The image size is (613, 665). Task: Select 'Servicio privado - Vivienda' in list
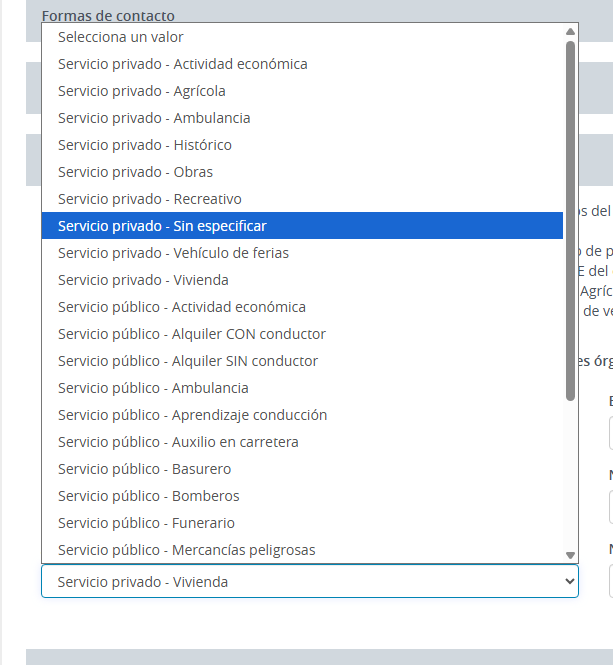click(143, 280)
